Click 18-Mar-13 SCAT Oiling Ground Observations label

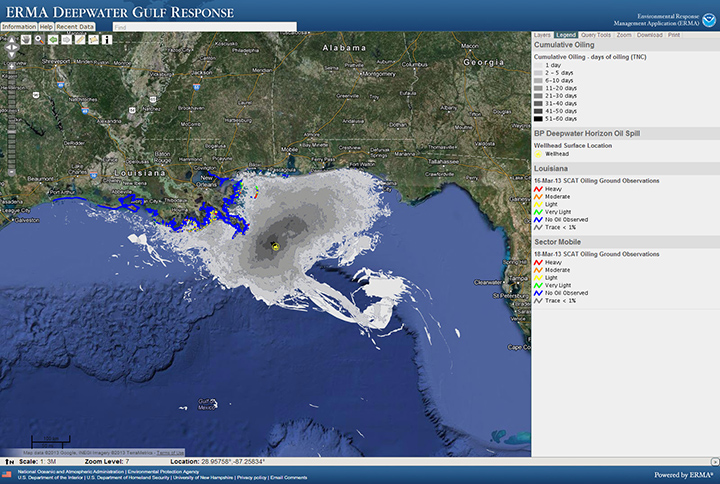pyautogui.click(x=596, y=254)
